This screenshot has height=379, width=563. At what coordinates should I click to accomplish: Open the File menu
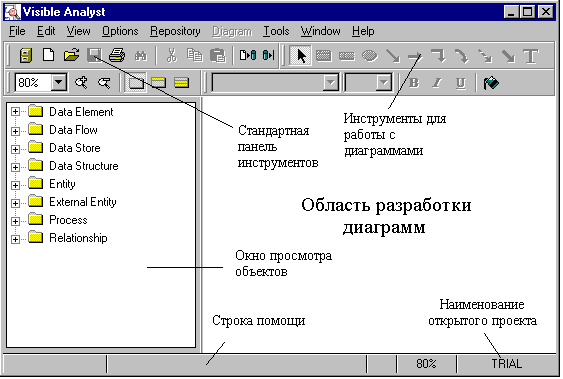coord(17,31)
